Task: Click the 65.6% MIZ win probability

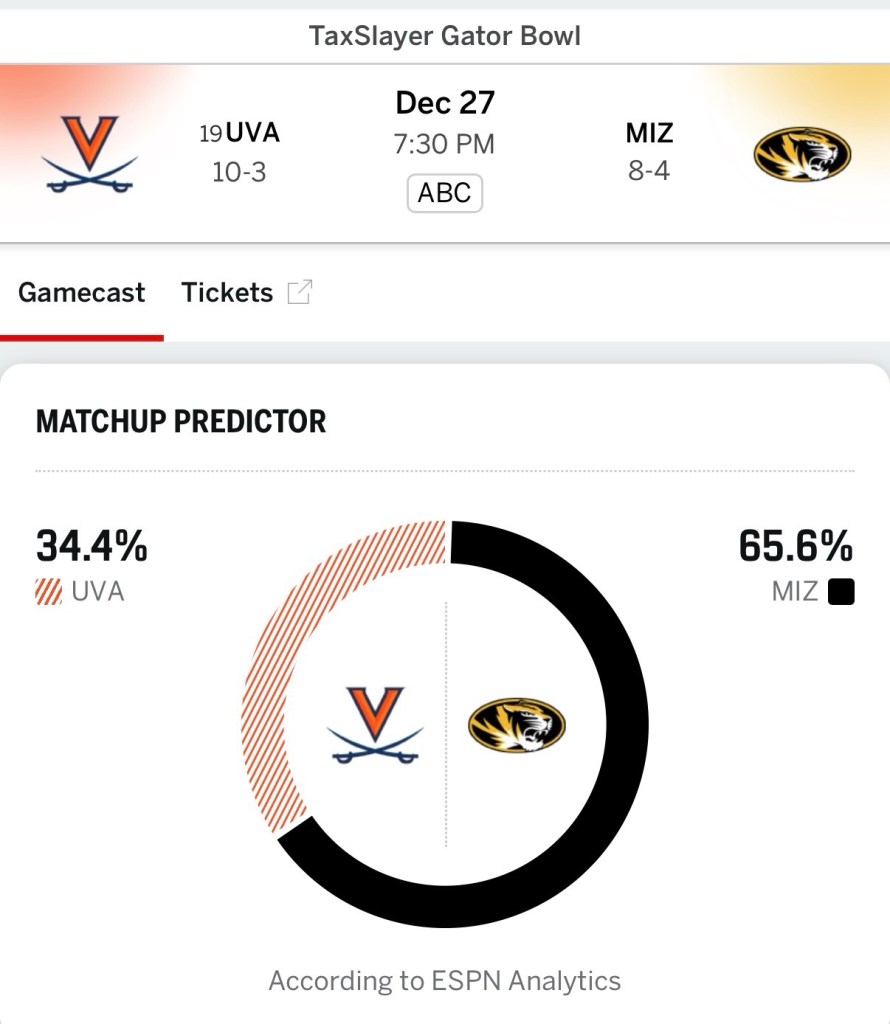Action: 796,546
